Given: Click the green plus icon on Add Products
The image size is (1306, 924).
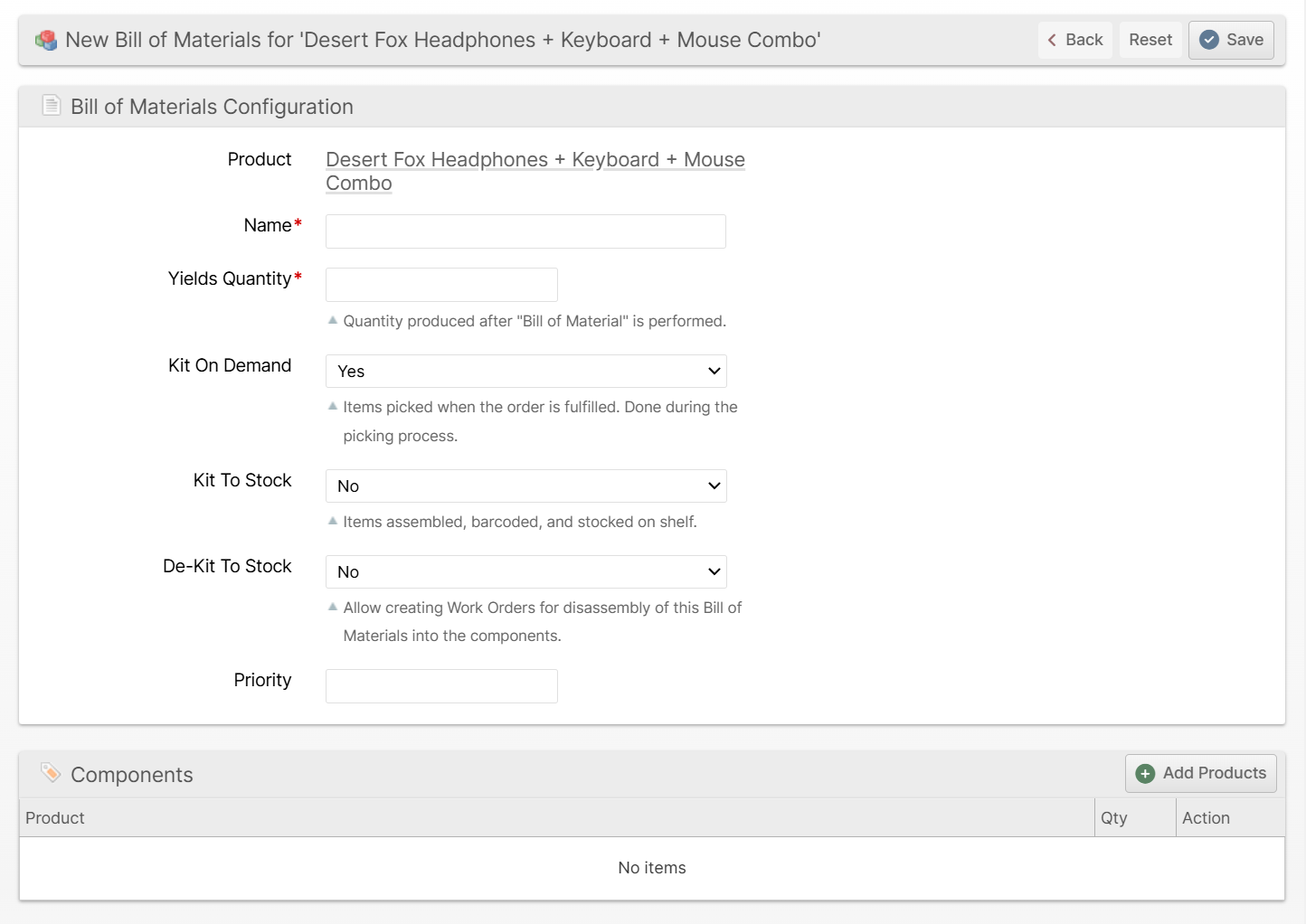Looking at the screenshot, I should (x=1145, y=774).
